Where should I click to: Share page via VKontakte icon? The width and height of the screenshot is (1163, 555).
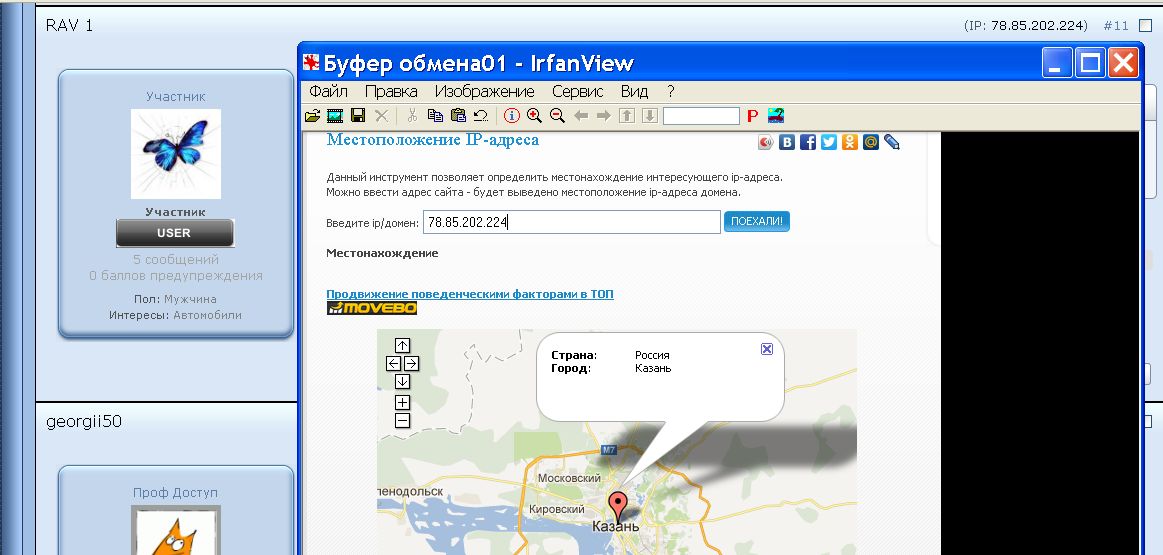pyautogui.click(x=787, y=142)
